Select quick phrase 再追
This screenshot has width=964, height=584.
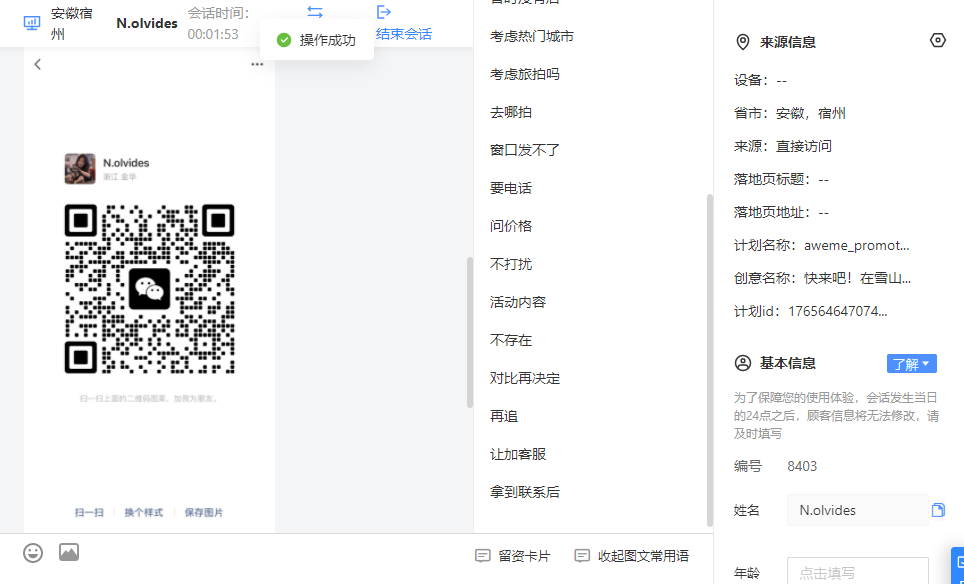coord(504,416)
